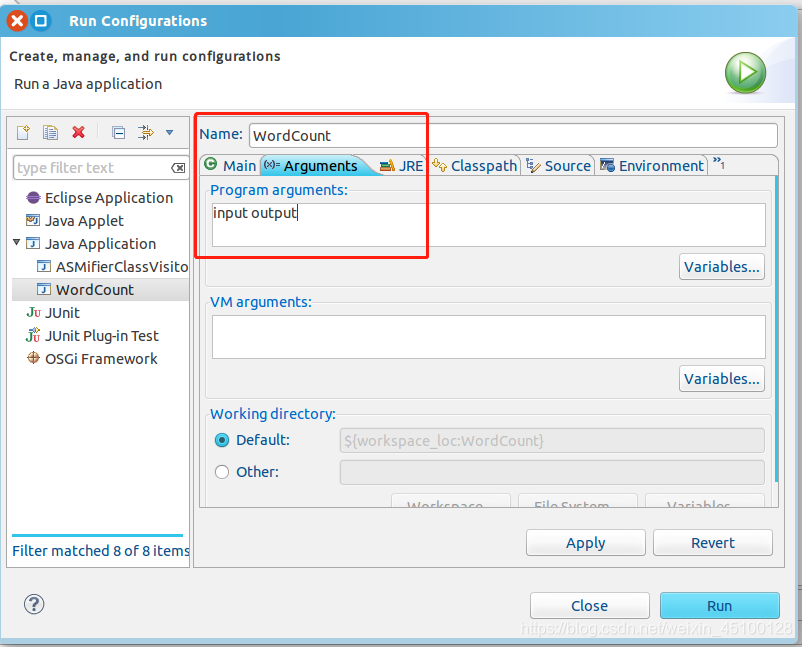Viewport: 802px width, 647px height.
Task: Click the Program arguments text area
Action: (x=488, y=225)
